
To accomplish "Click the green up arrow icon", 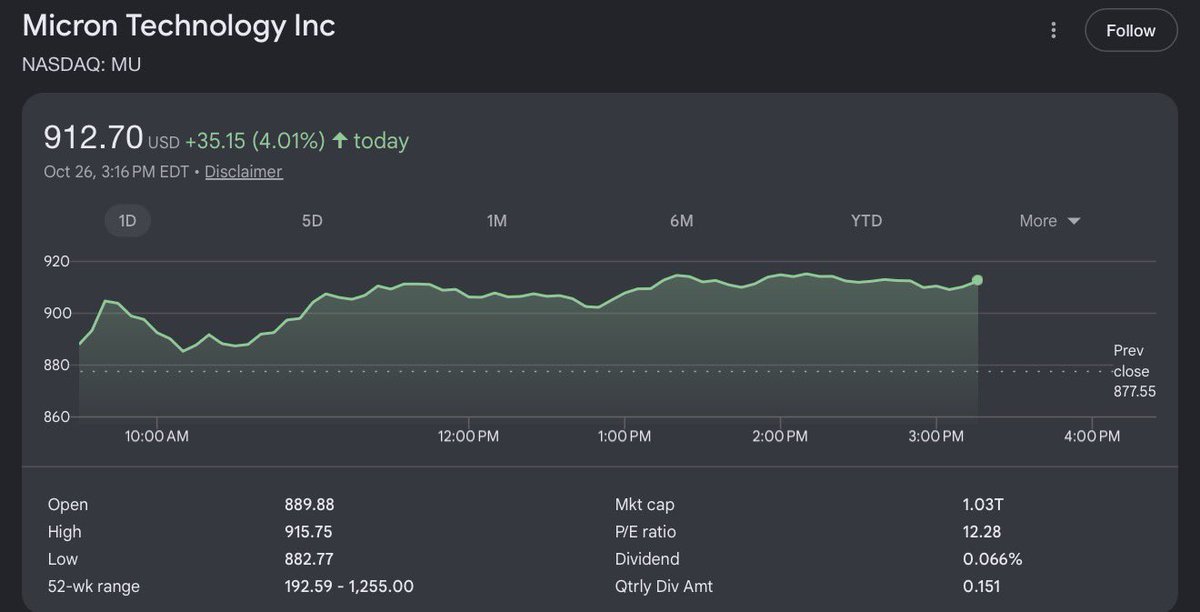I will pyautogui.click(x=340, y=141).
